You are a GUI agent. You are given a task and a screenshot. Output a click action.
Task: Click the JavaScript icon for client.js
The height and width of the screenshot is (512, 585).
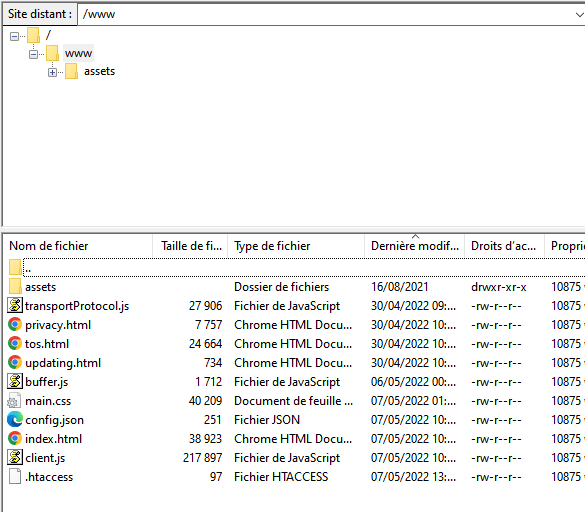(15, 458)
